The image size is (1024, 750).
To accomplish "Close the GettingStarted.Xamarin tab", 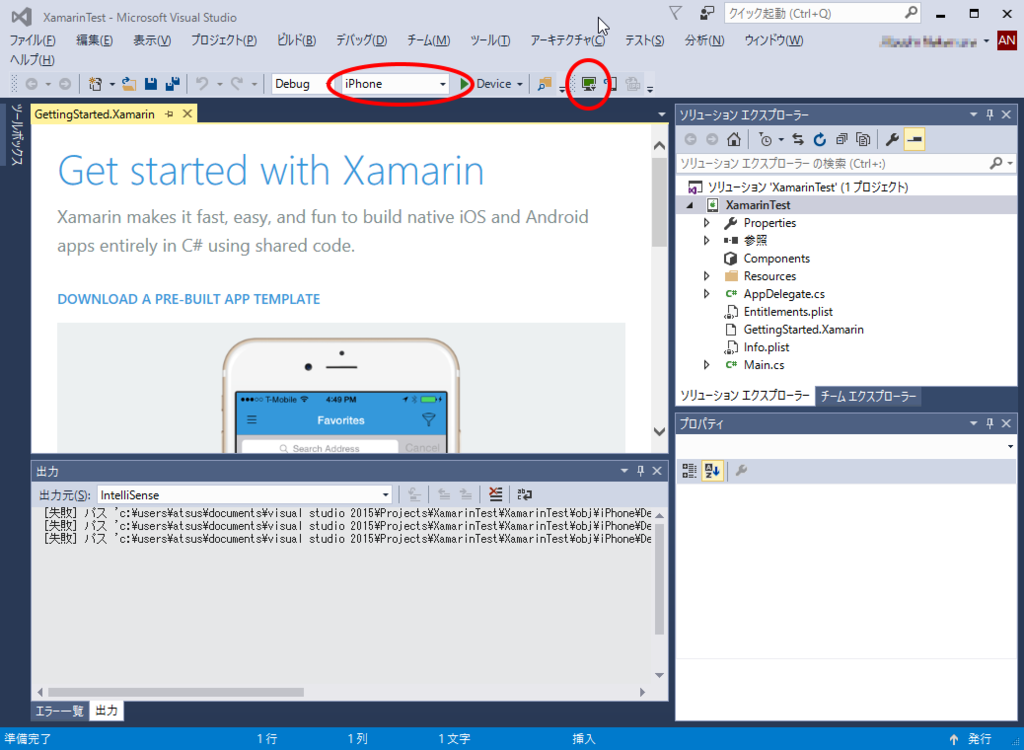I will [x=187, y=114].
